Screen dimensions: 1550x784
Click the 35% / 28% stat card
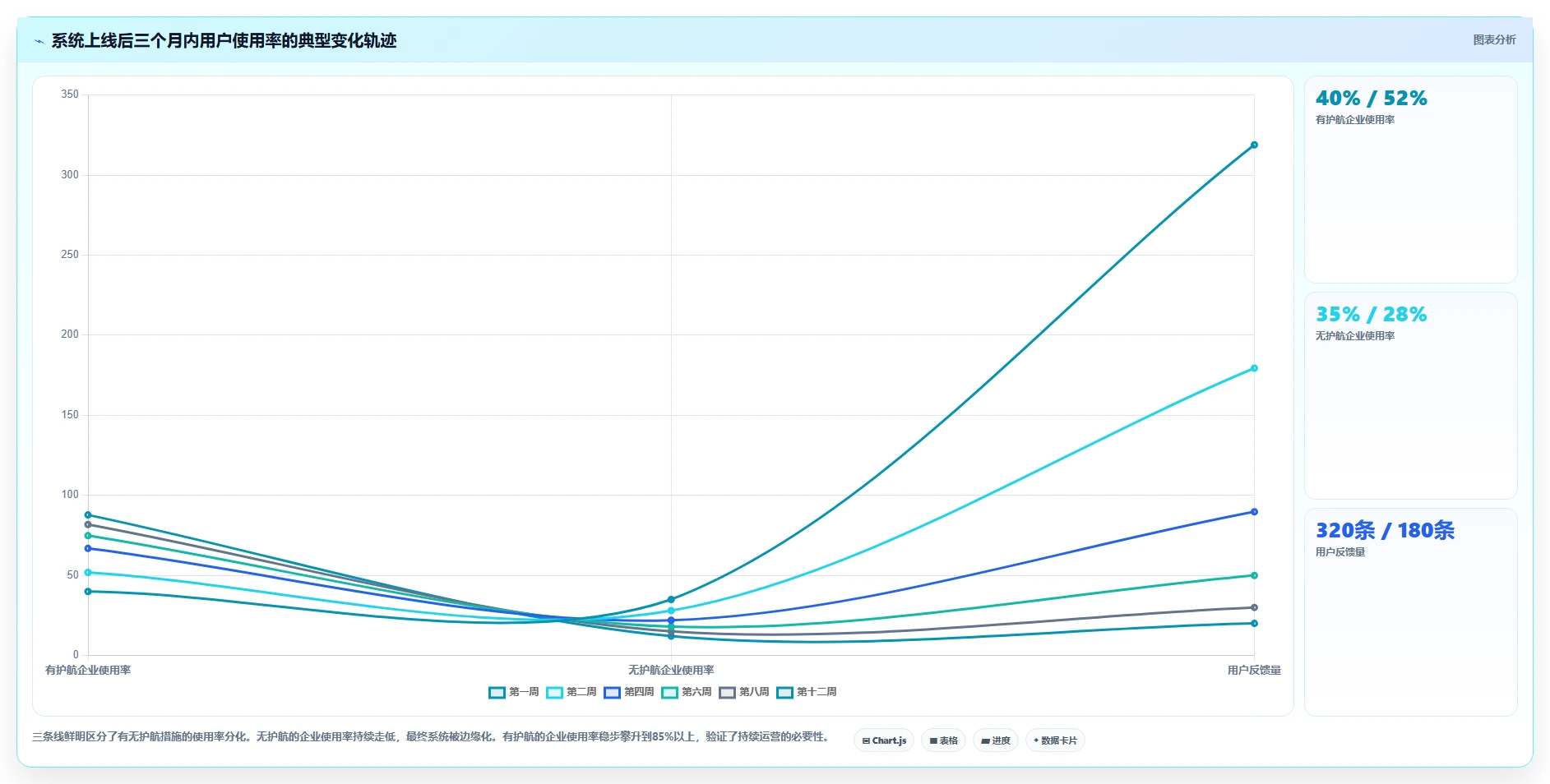tap(1411, 396)
